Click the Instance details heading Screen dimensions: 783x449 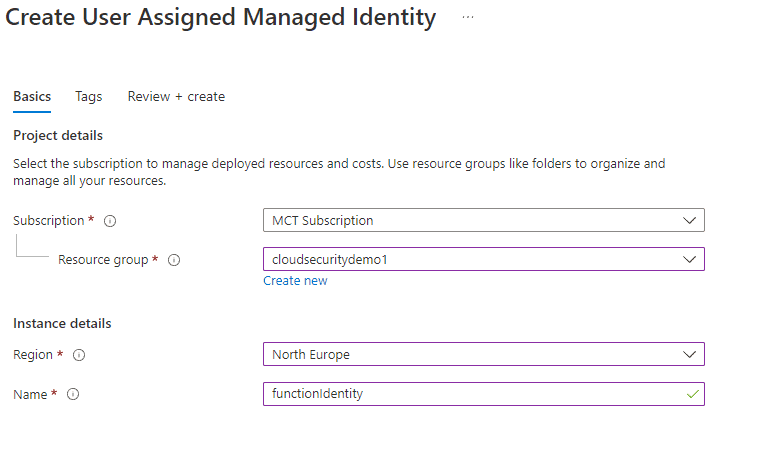click(62, 324)
